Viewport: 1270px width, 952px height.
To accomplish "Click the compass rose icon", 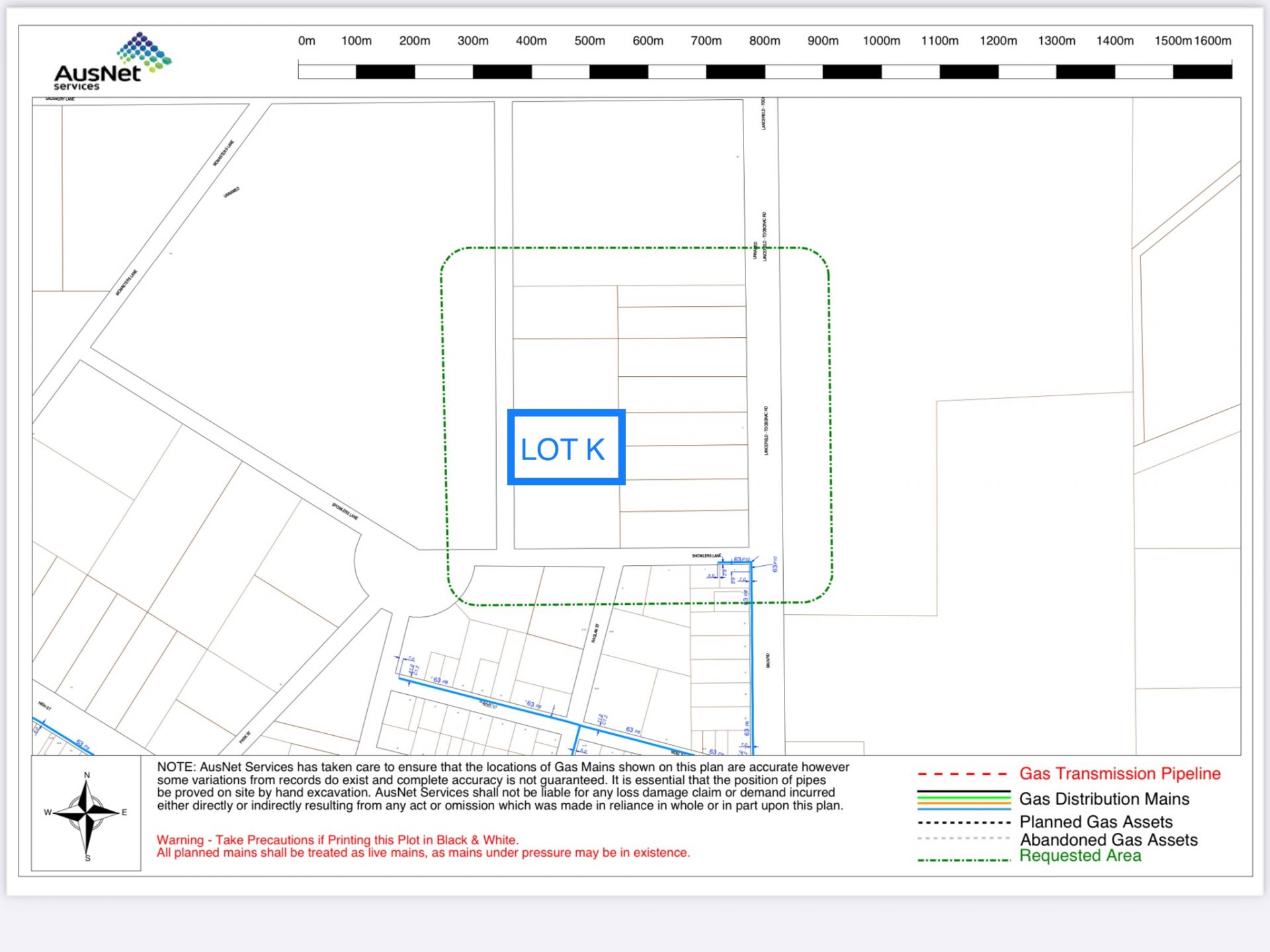I will tap(86, 814).
